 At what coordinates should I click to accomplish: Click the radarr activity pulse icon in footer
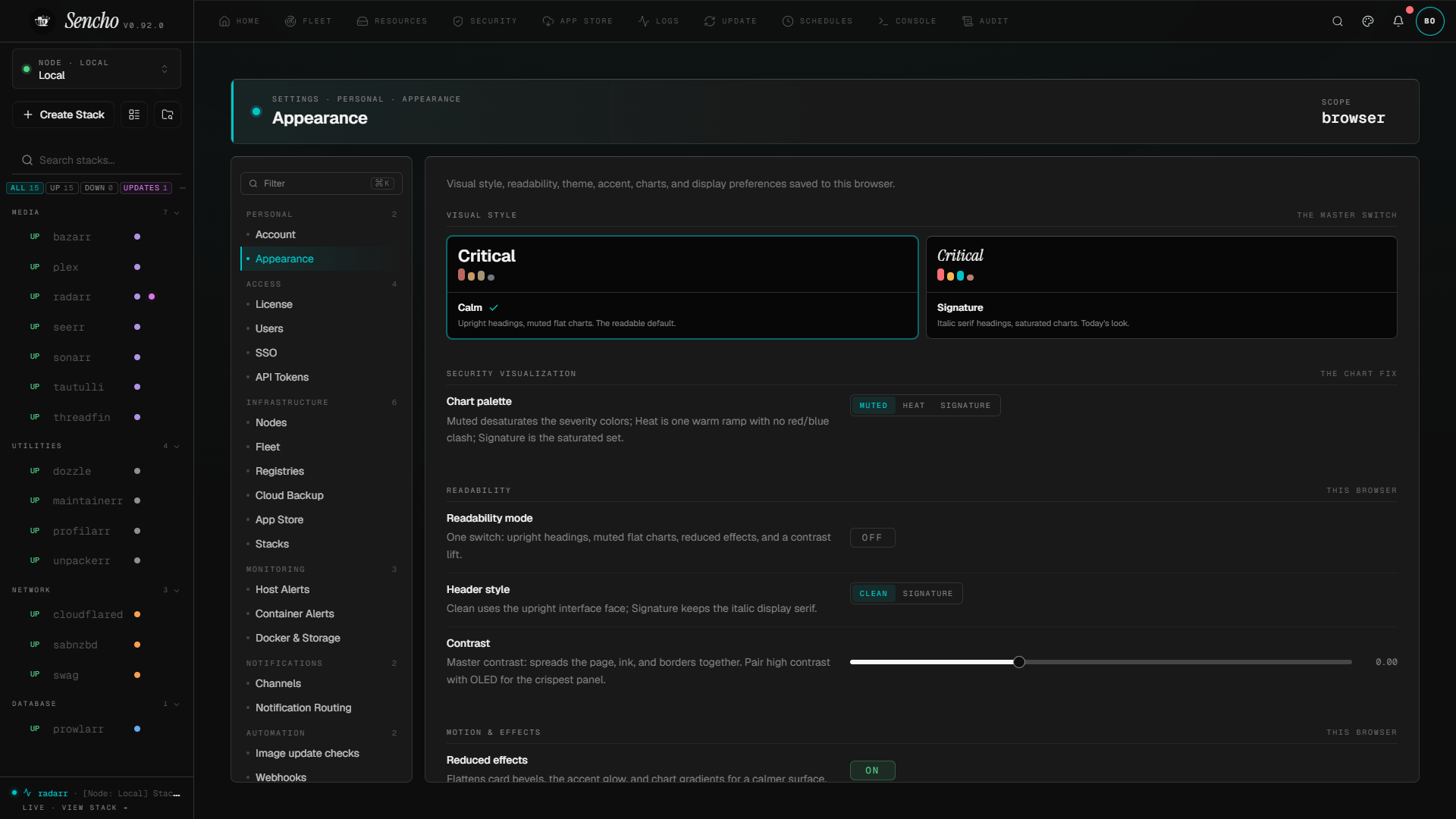pyautogui.click(x=27, y=792)
